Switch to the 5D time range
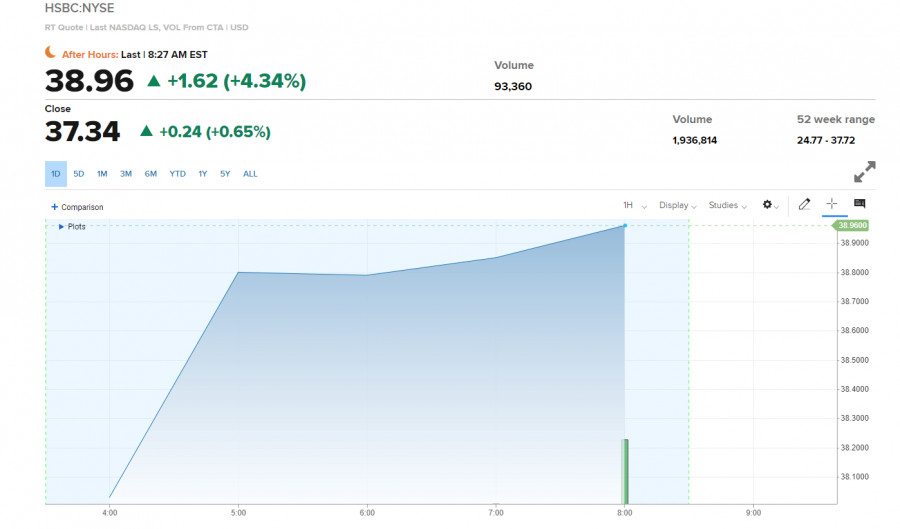 [79, 174]
